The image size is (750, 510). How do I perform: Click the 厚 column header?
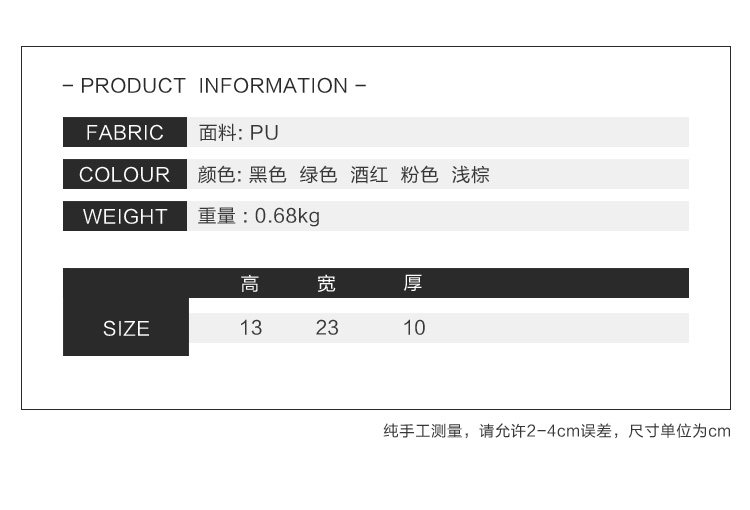[413, 284]
